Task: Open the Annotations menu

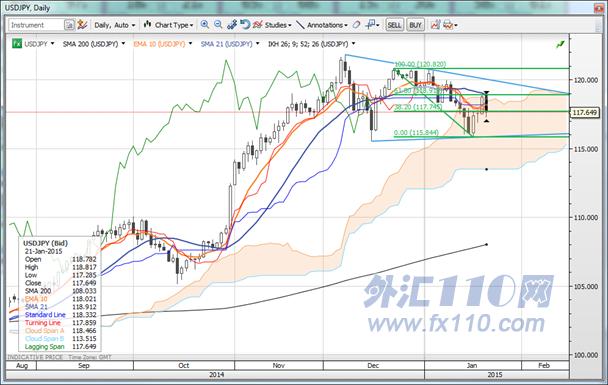Action: [x=327, y=25]
